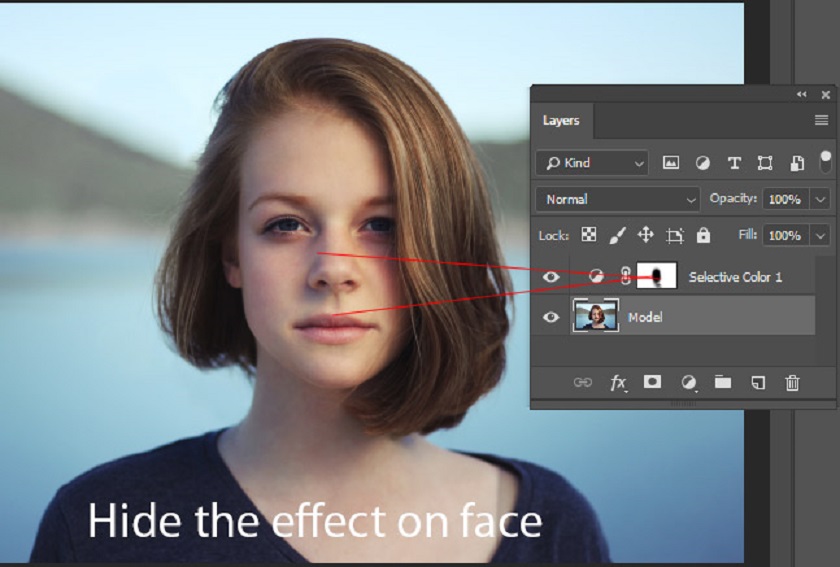Filter layers by adjustment layer type

tap(702, 163)
